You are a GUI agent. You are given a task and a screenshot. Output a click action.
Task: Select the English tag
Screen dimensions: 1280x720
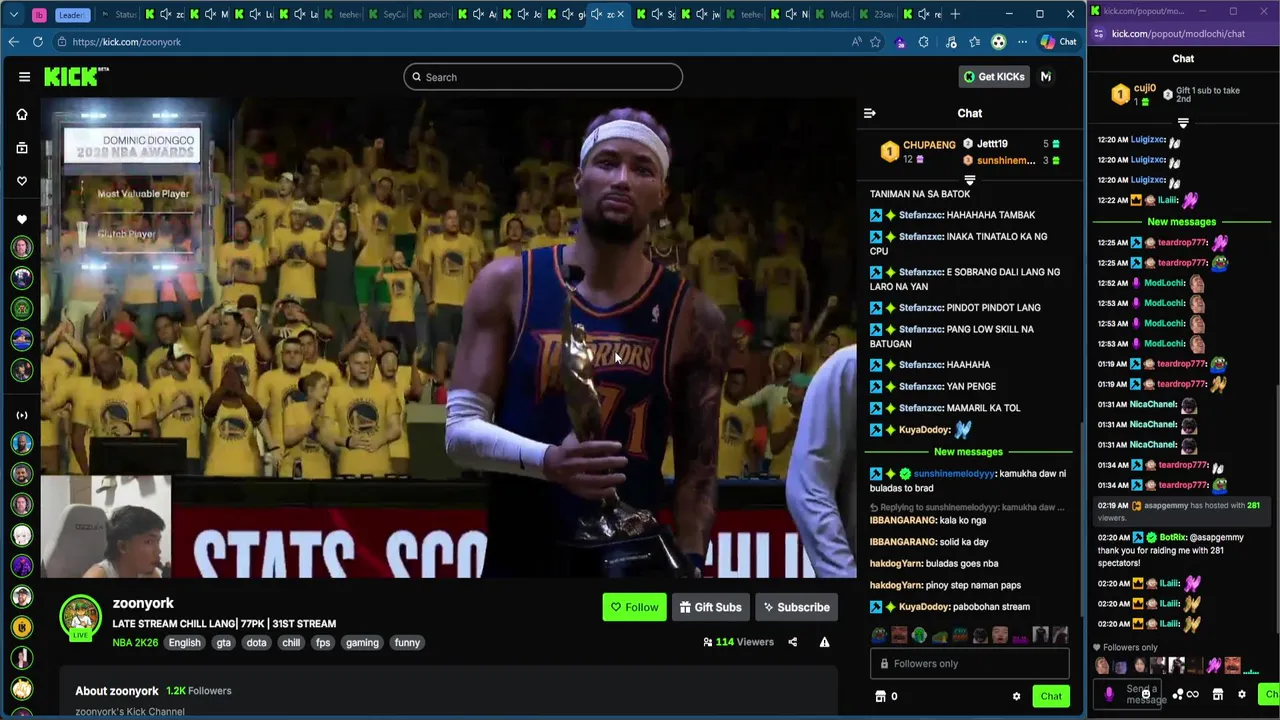pyautogui.click(x=184, y=643)
